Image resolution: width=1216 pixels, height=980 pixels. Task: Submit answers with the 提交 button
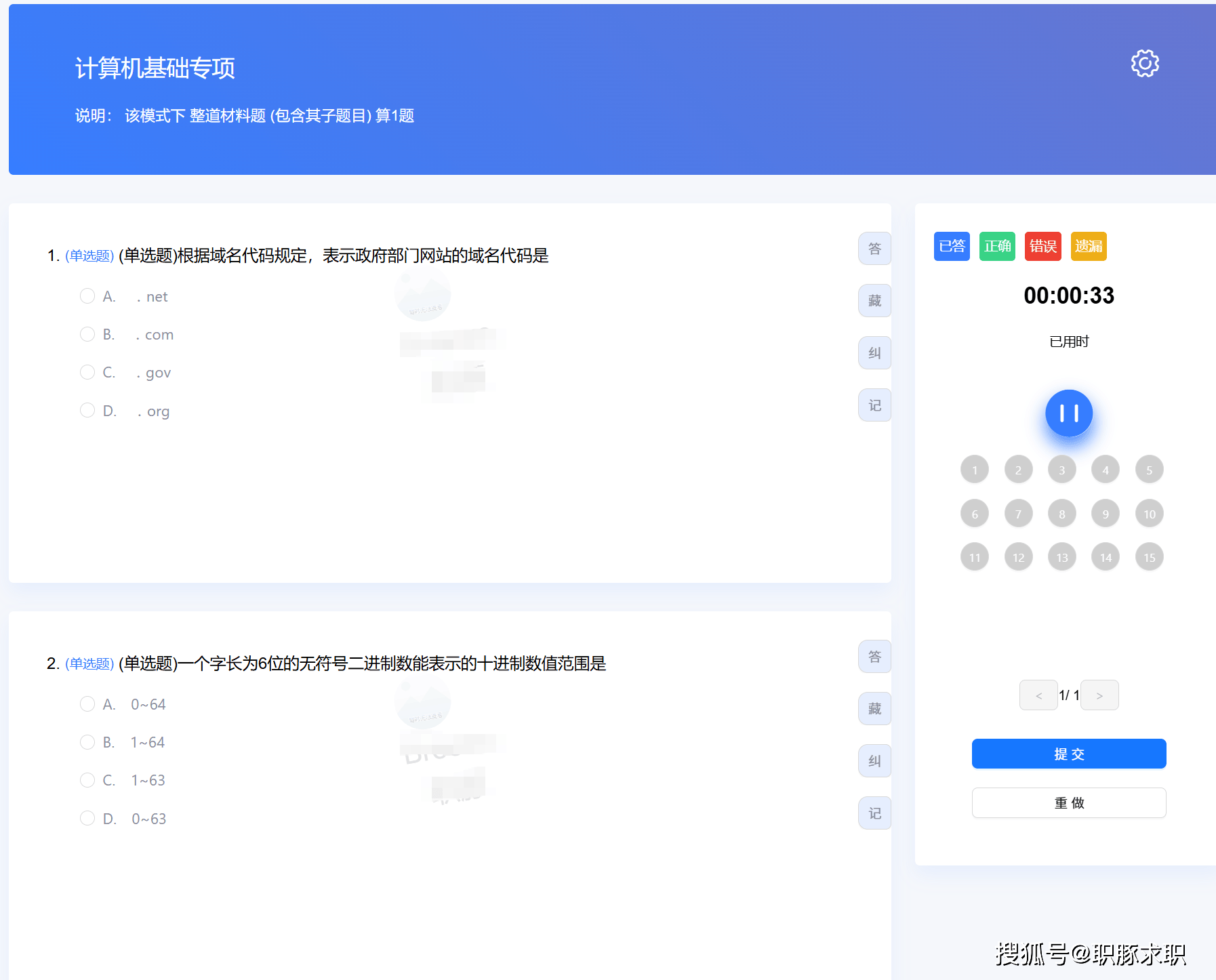click(x=1069, y=754)
